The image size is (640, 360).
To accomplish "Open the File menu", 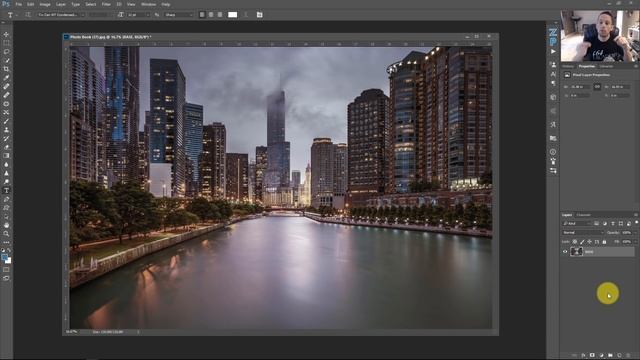I will [x=19, y=4].
